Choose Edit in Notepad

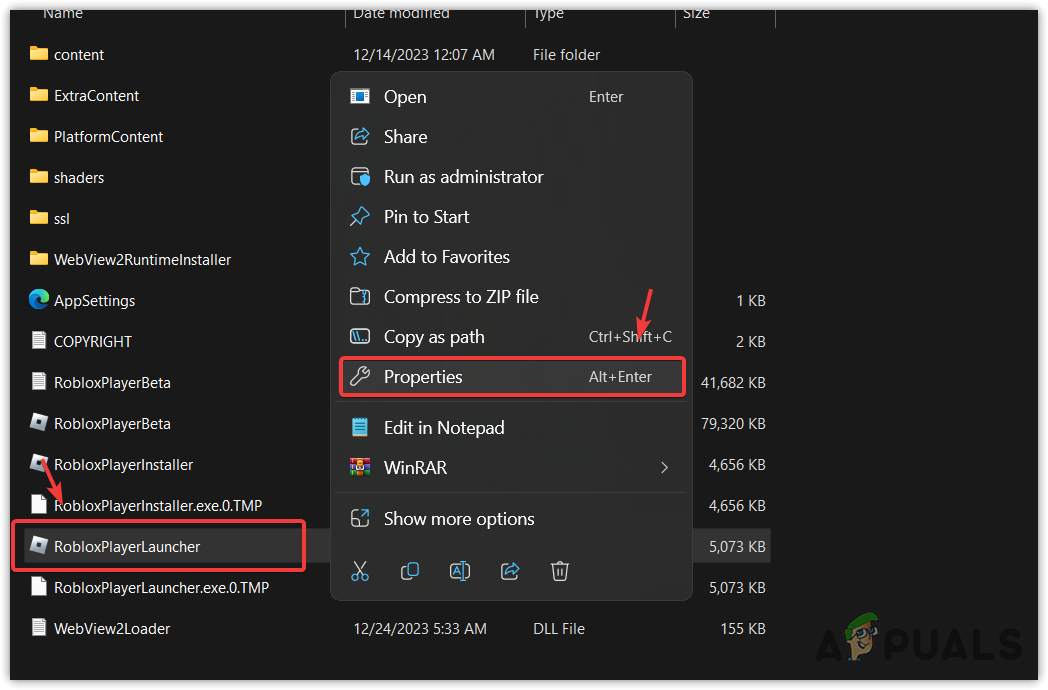tap(511, 428)
